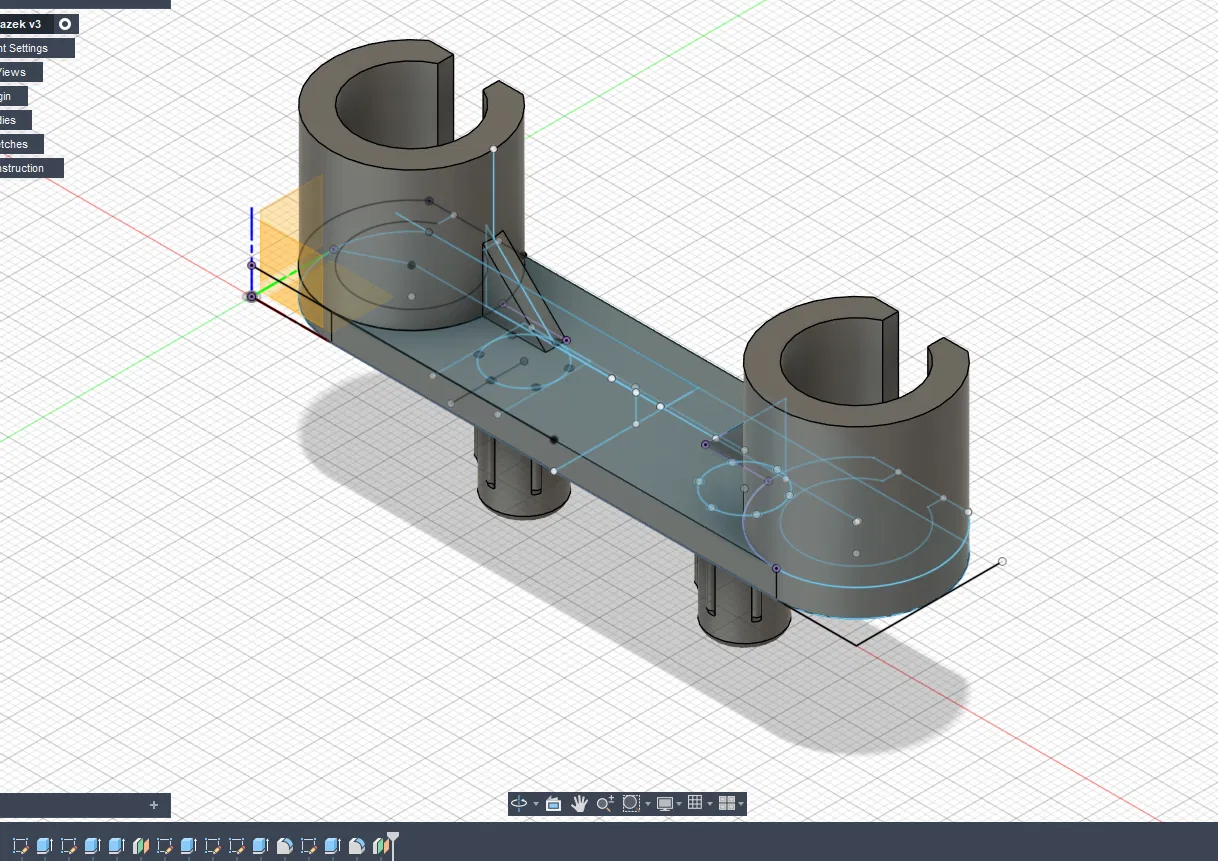Click the Zoom Window fit icon
1218x861 pixels.
point(631,803)
